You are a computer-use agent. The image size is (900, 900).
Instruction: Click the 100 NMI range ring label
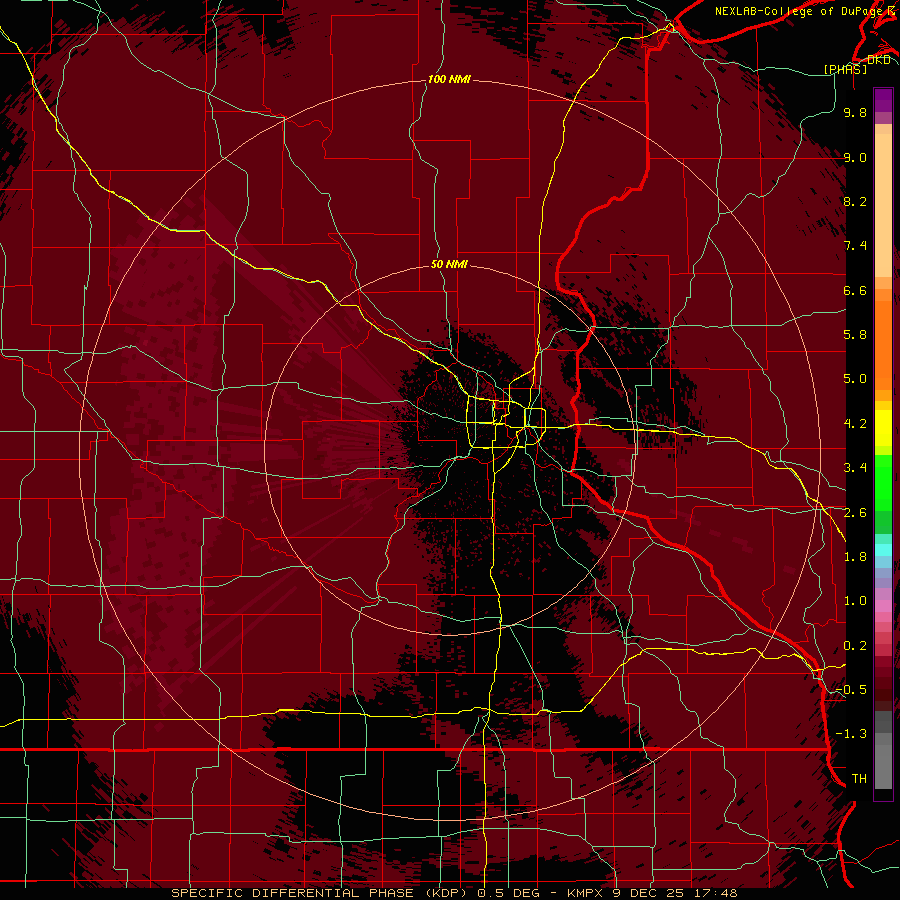(x=449, y=79)
